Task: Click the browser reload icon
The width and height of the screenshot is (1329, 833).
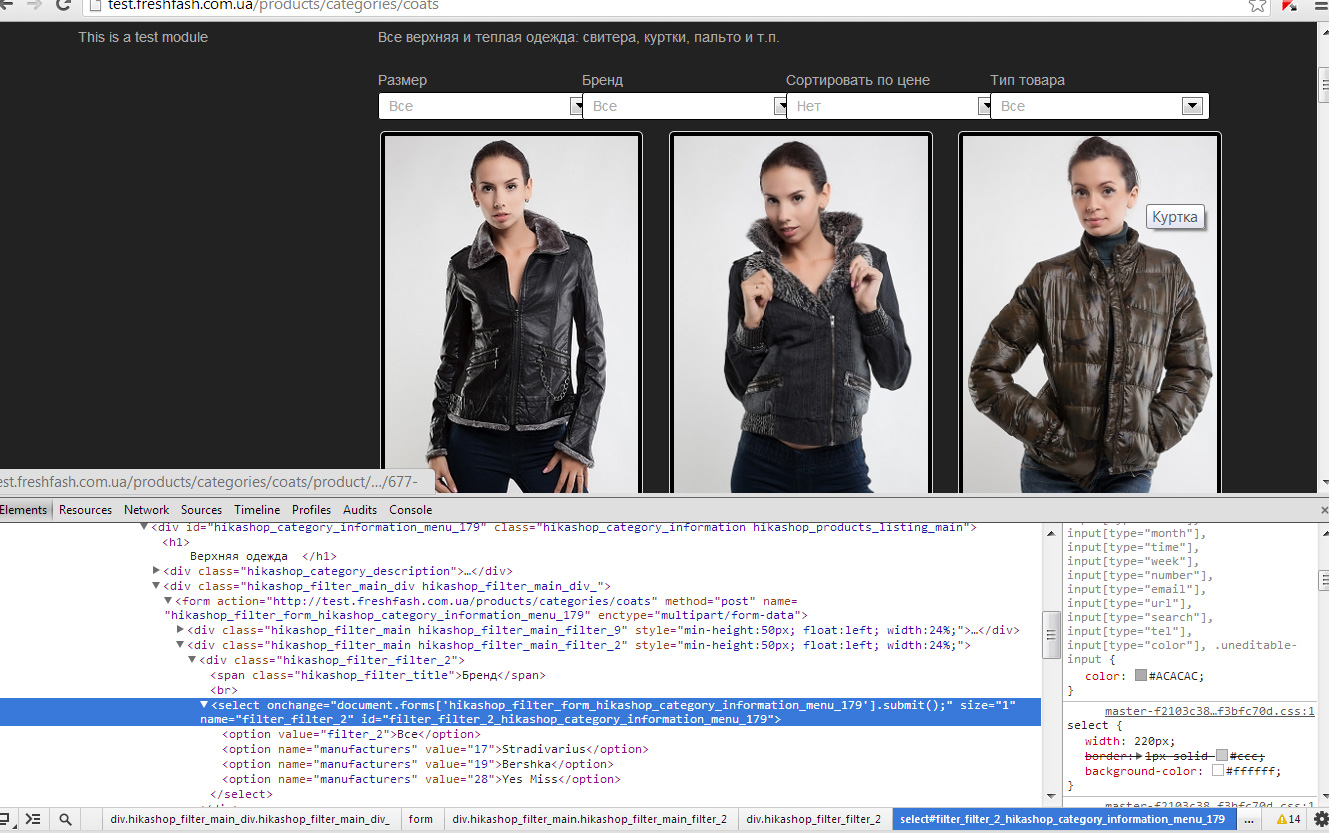Action: [x=64, y=5]
